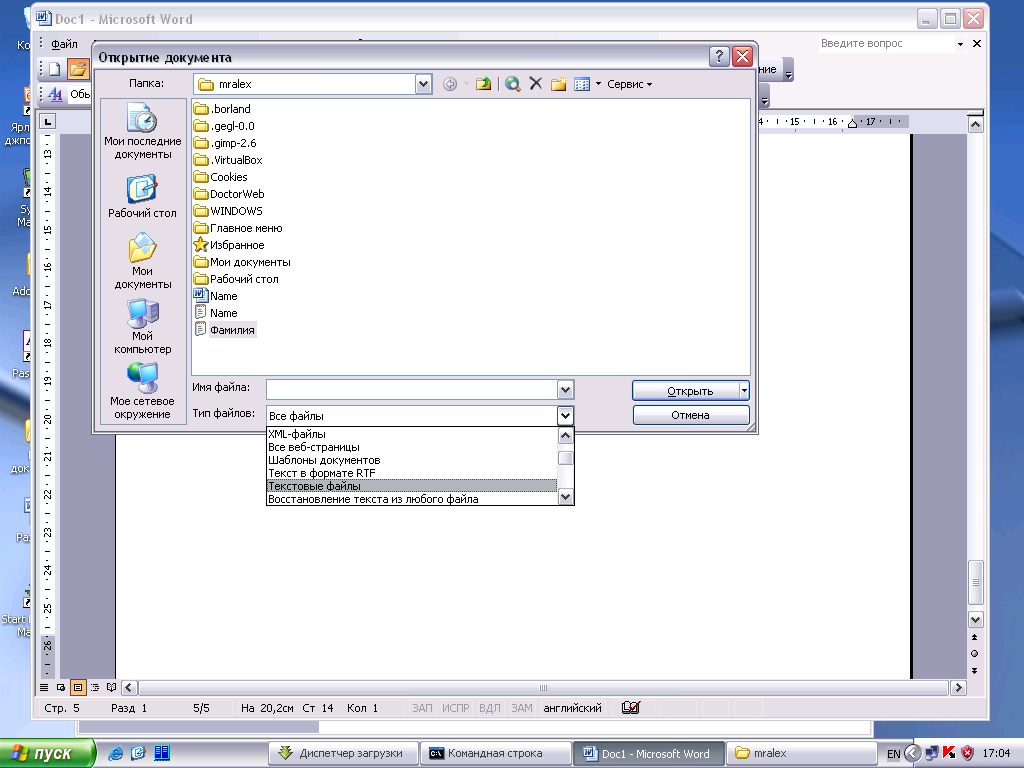The width and height of the screenshot is (1024, 768).
Task: Click the tab stop selector at the ruler corner
Action: (48, 121)
